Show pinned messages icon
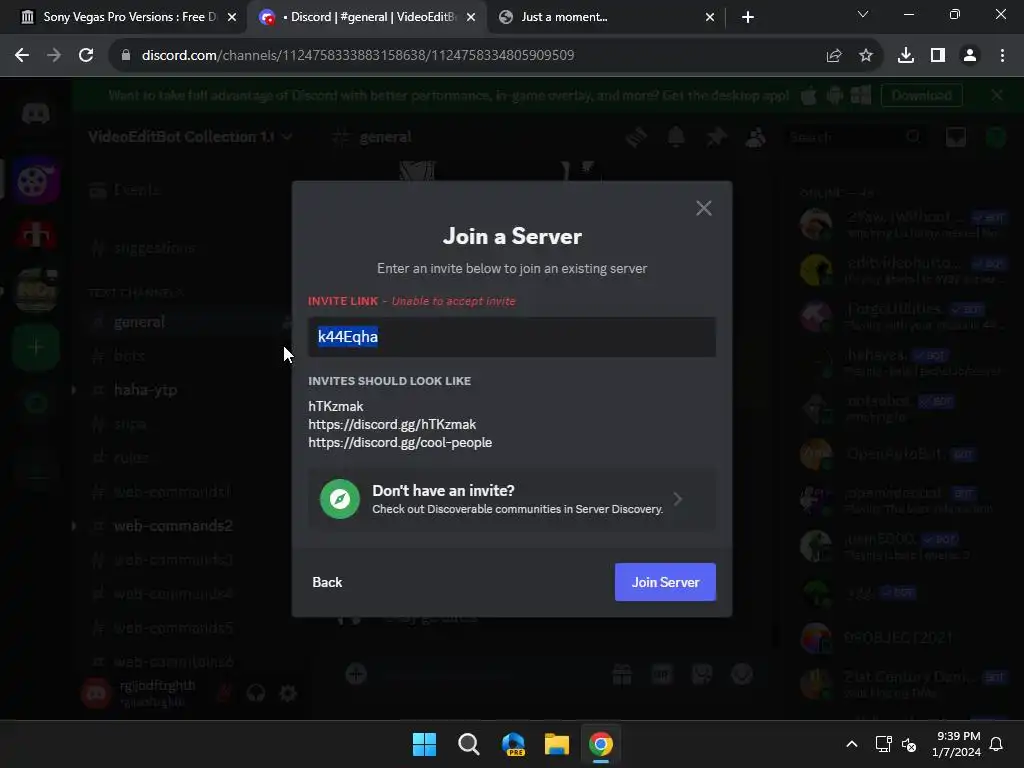The width and height of the screenshot is (1024, 768). click(716, 137)
